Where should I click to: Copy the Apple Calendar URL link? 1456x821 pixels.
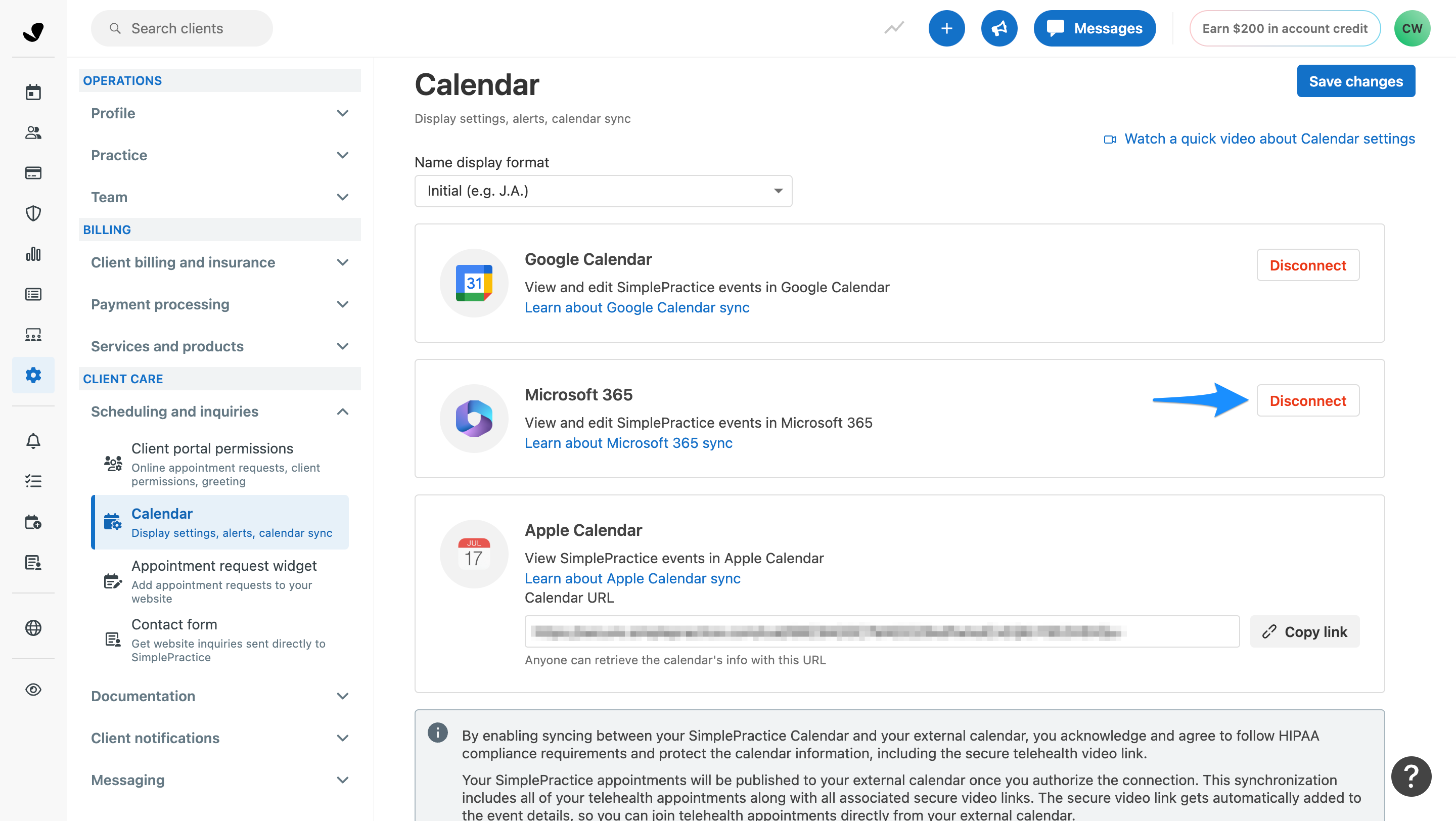[1304, 631]
